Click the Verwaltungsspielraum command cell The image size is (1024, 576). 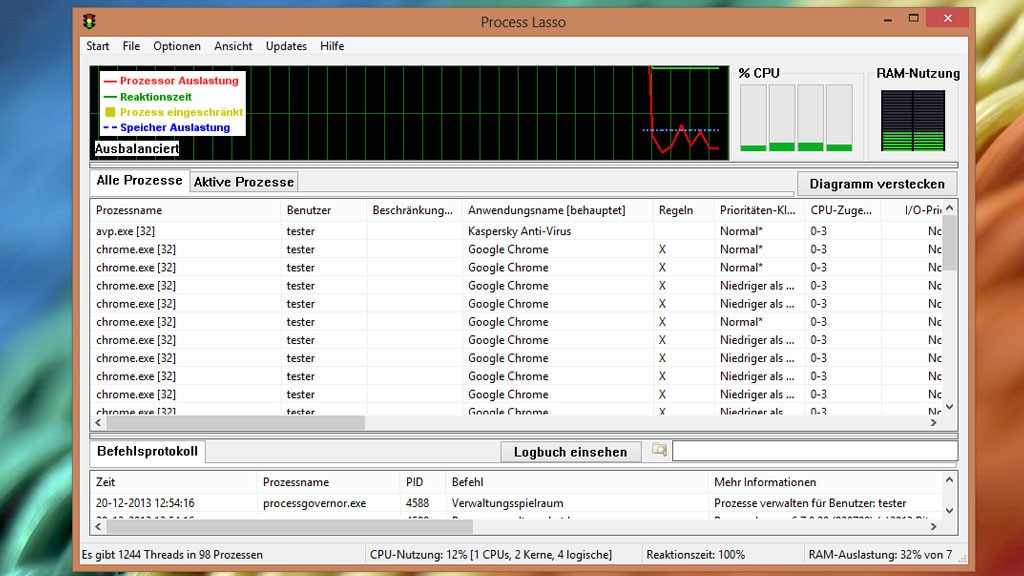pyautogui.click(x=507, y=503)
